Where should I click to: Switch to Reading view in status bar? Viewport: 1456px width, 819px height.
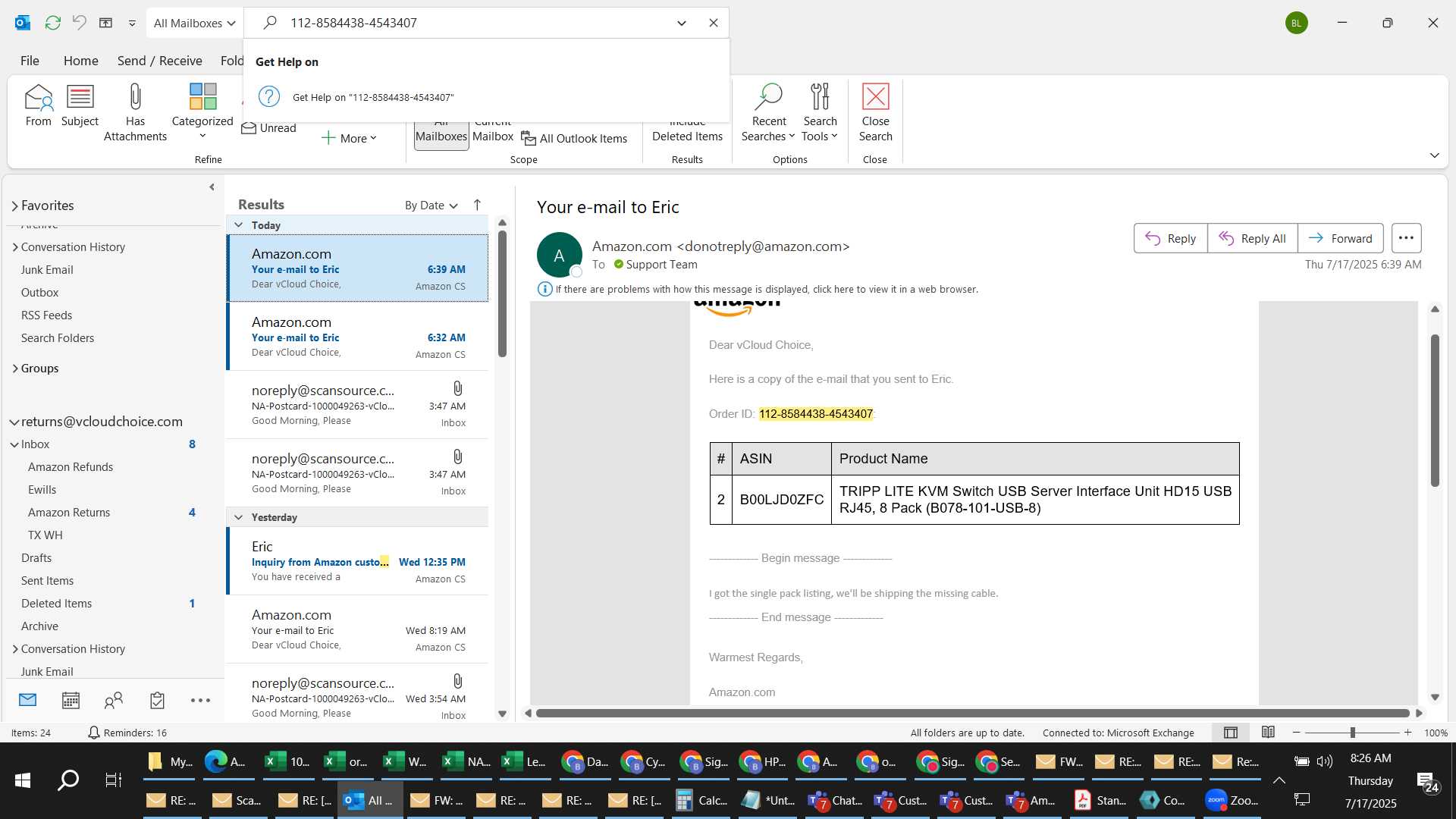1268,733
